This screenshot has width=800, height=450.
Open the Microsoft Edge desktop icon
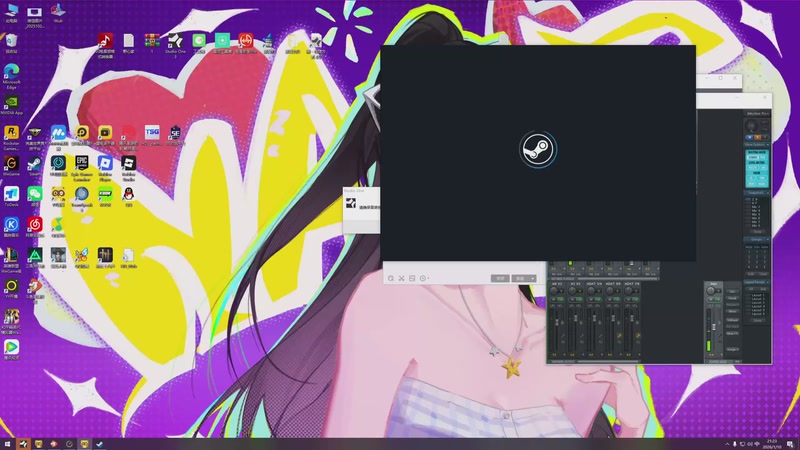click(11, 72)
